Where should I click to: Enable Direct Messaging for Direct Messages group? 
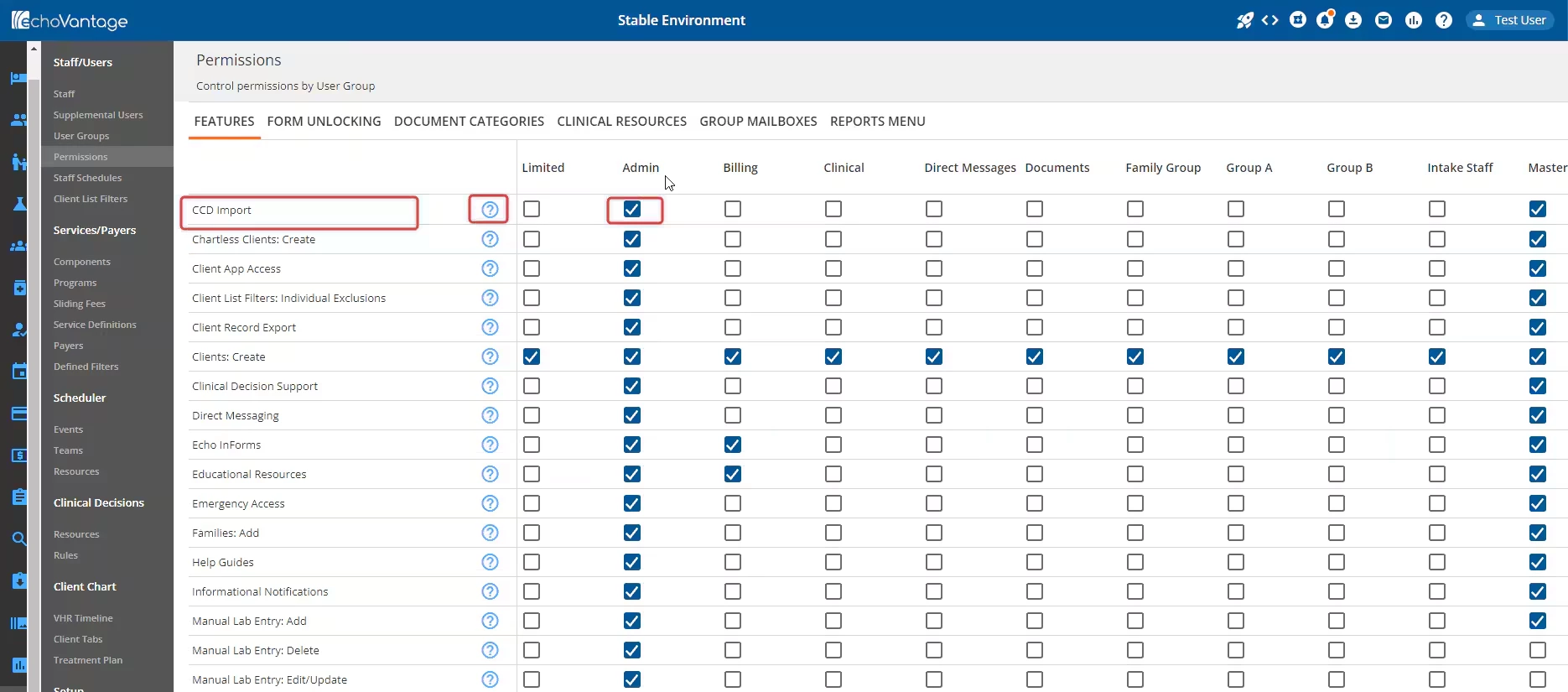click(934, 415)
